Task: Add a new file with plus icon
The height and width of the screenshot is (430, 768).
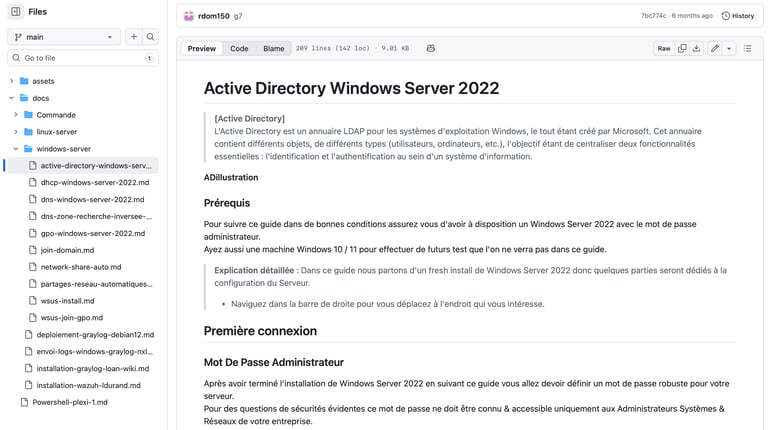Action: pos(134,37)
